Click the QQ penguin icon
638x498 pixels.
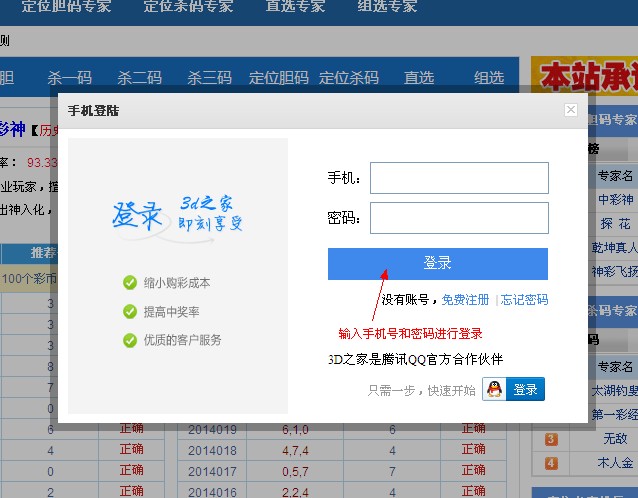coord(494,389)
